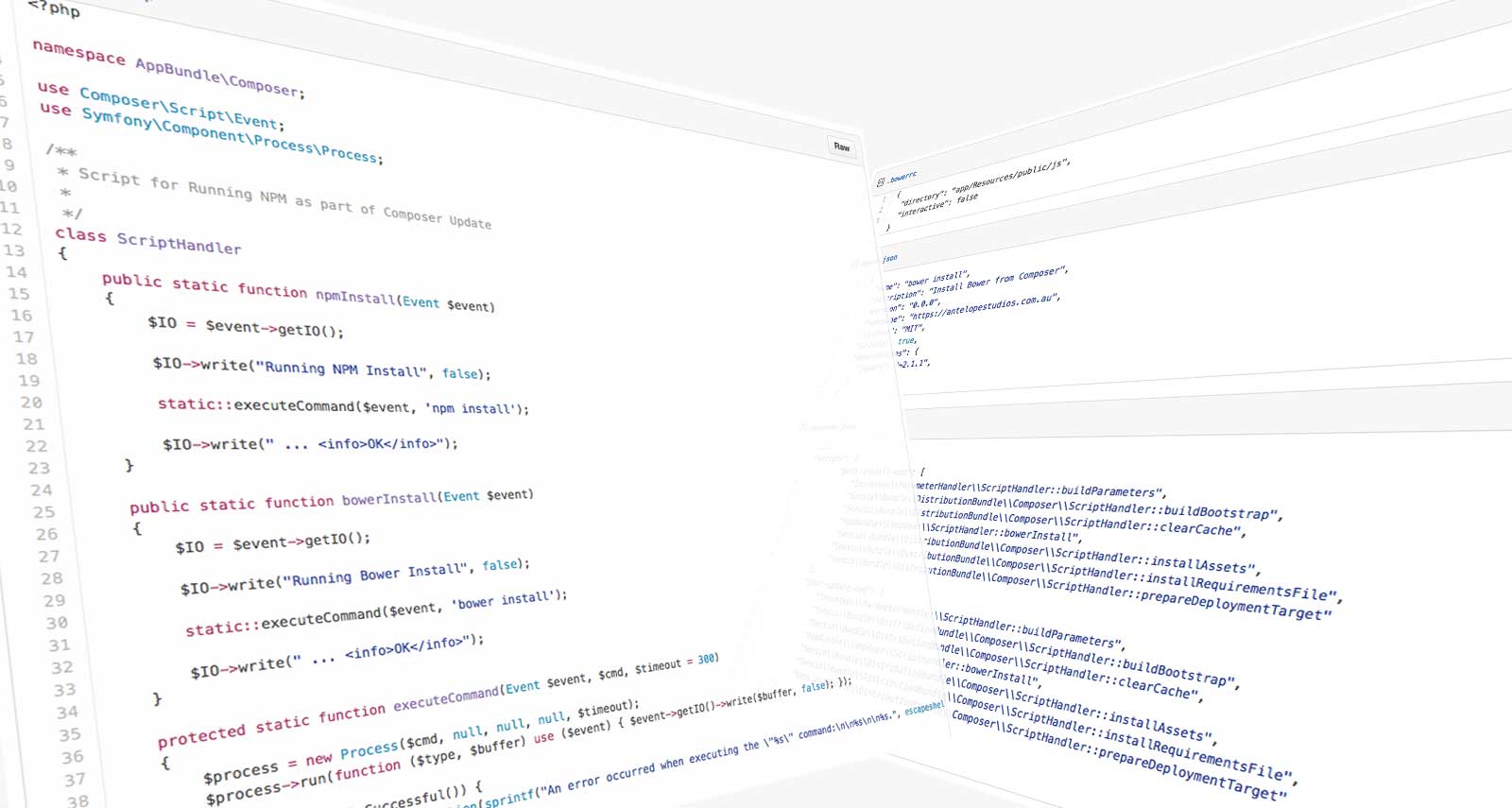Image resolution: width=1512 pixels, height=808 pixels.
Task: Click the https://antelopestudios.com.au URL
Action: 982,306
